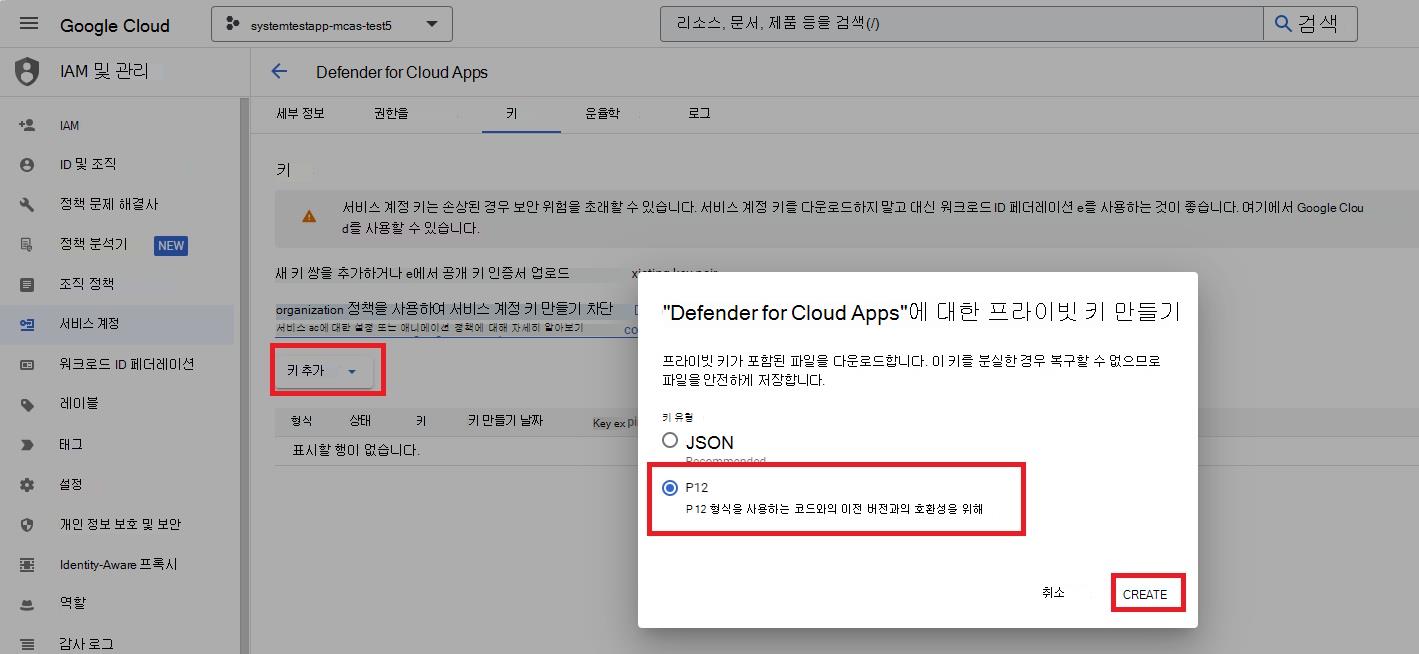This screenshot has height=654, width=1419.
Task: Click the 정책 문제 해결사 wrench icon
Action: point(27,204)
